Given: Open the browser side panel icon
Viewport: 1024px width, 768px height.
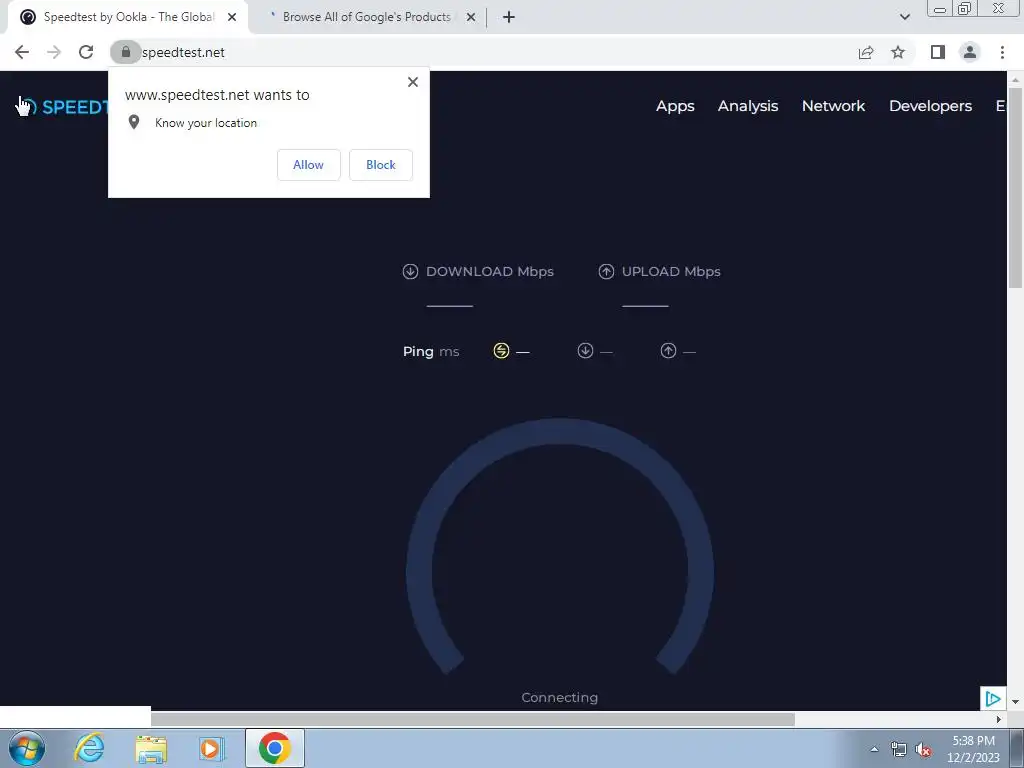Looking at the screenshot, I should (938, 52).
